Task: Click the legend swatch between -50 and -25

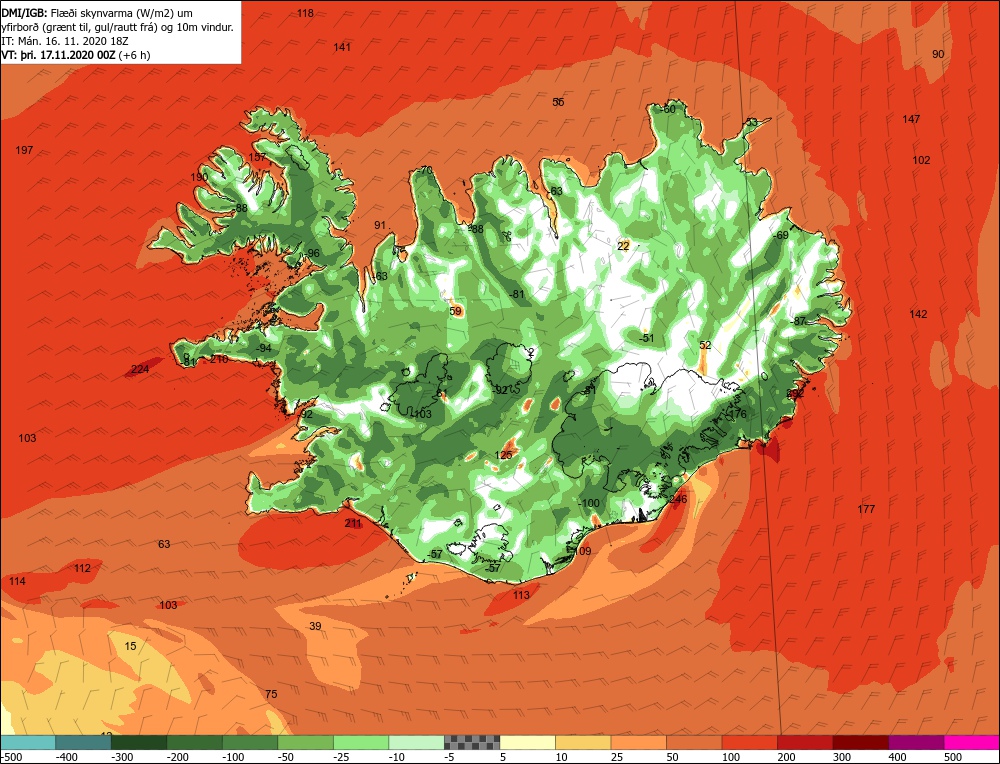Action: coord(305,742)
